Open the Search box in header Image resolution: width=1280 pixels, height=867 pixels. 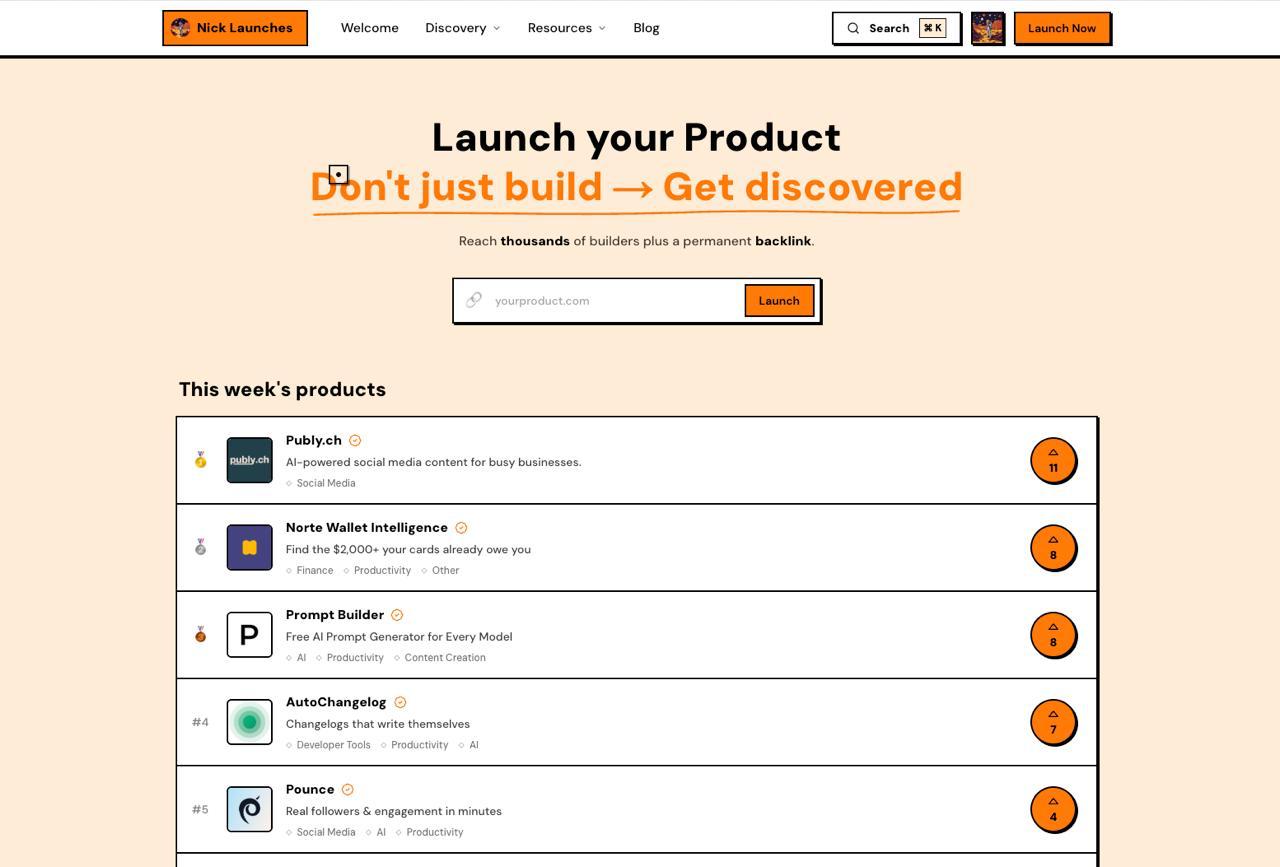click(x=896, y=28)
